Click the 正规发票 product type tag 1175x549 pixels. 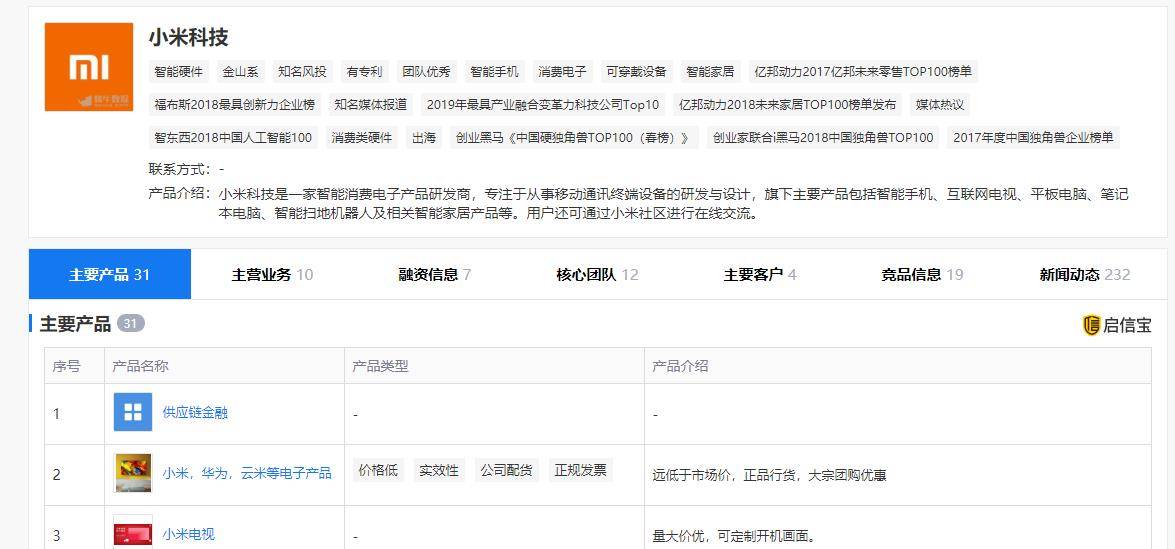[x=580, y=470]
